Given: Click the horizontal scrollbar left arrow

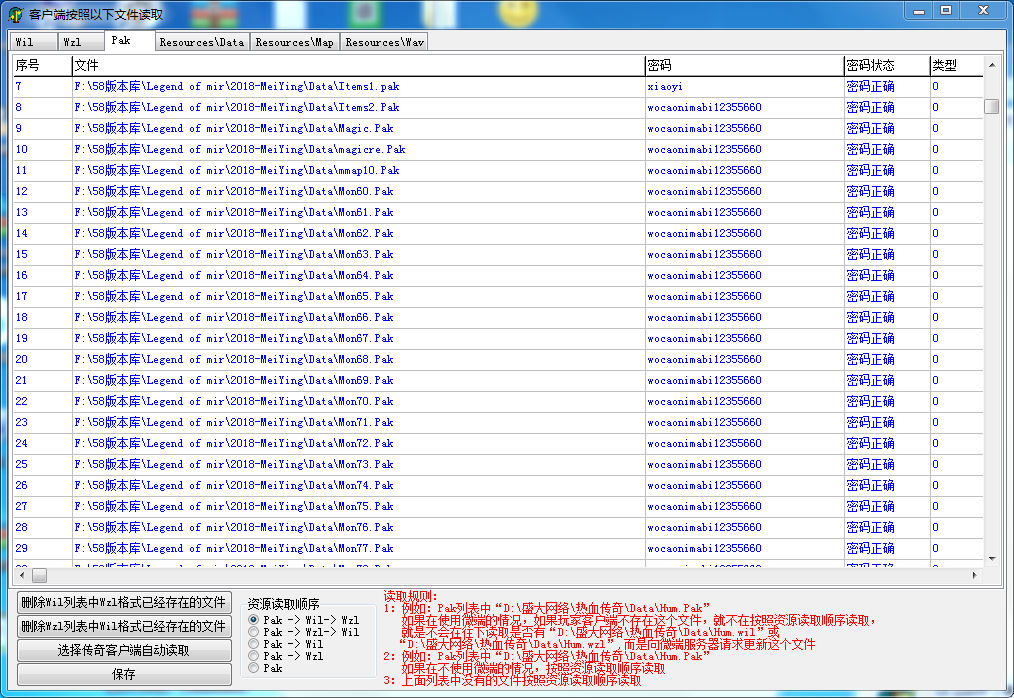Looking at the screenshot, I should pyautogui.click(x=21, y=575).
